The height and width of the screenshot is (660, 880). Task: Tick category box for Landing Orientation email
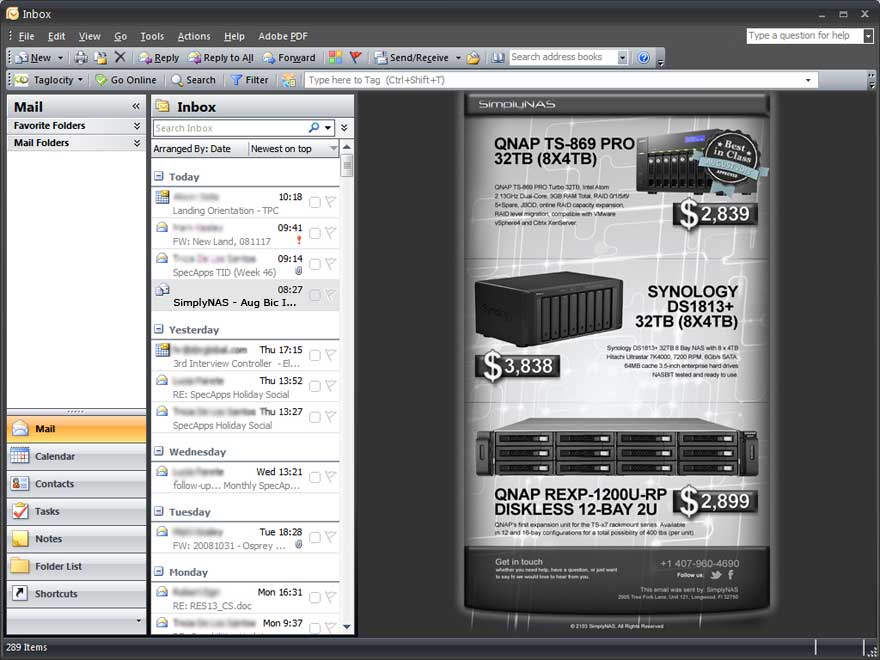click(x=315, y=202)
